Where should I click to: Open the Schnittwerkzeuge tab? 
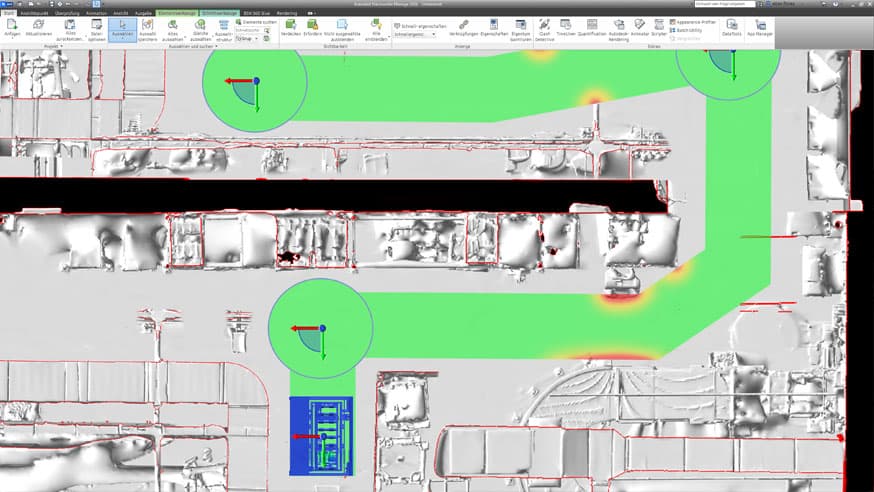pos(219,13)
